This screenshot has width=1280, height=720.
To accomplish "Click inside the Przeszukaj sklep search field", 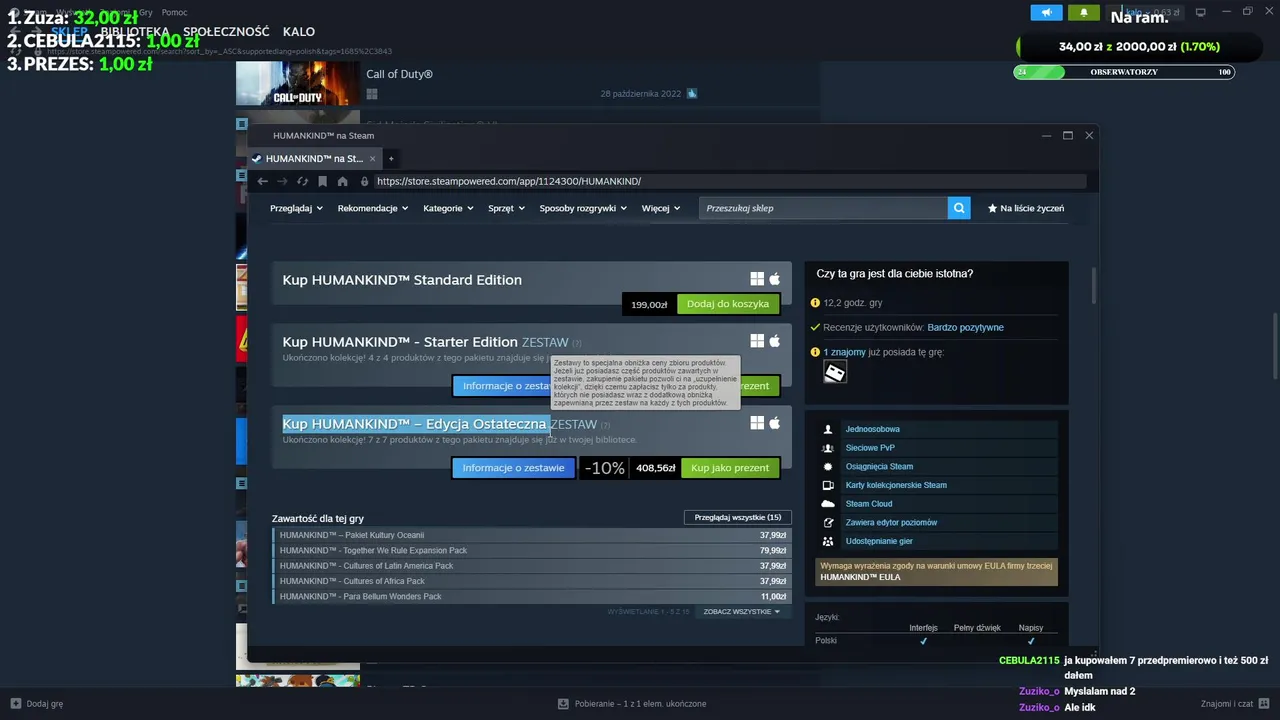I will click(823, 208).
